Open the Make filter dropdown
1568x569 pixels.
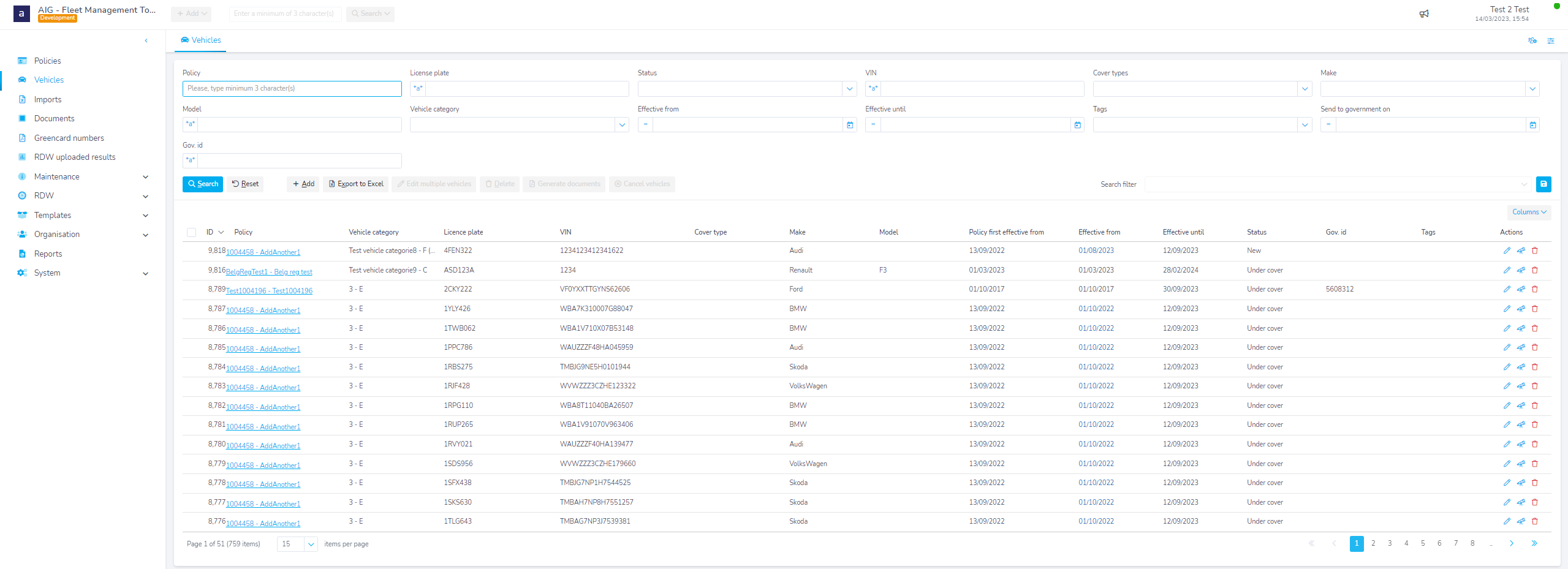pyautogui.click(x=1532, y=89)
